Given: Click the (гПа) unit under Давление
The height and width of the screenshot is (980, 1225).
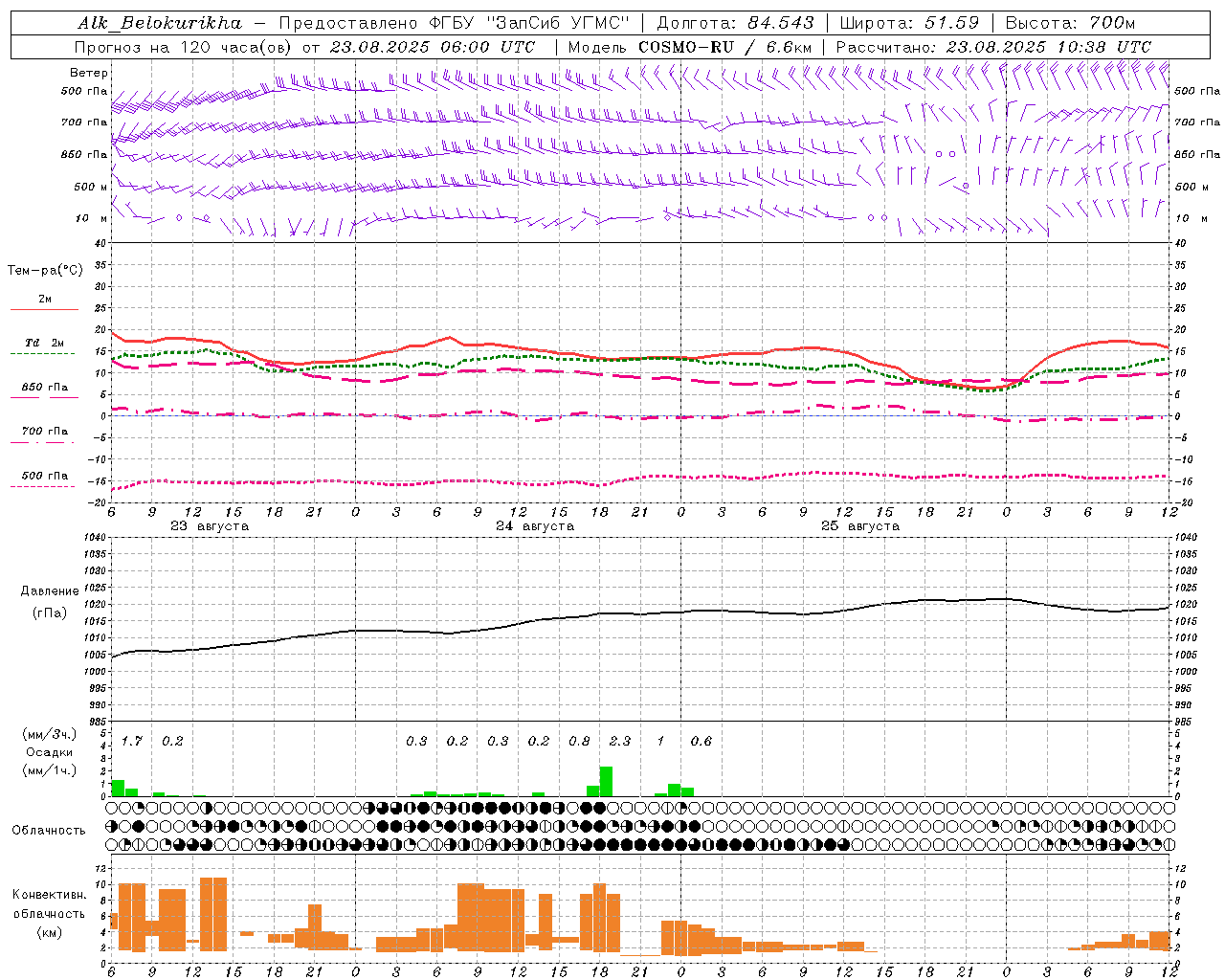Looking at the screenshot, I should click(x=50, y=613).
